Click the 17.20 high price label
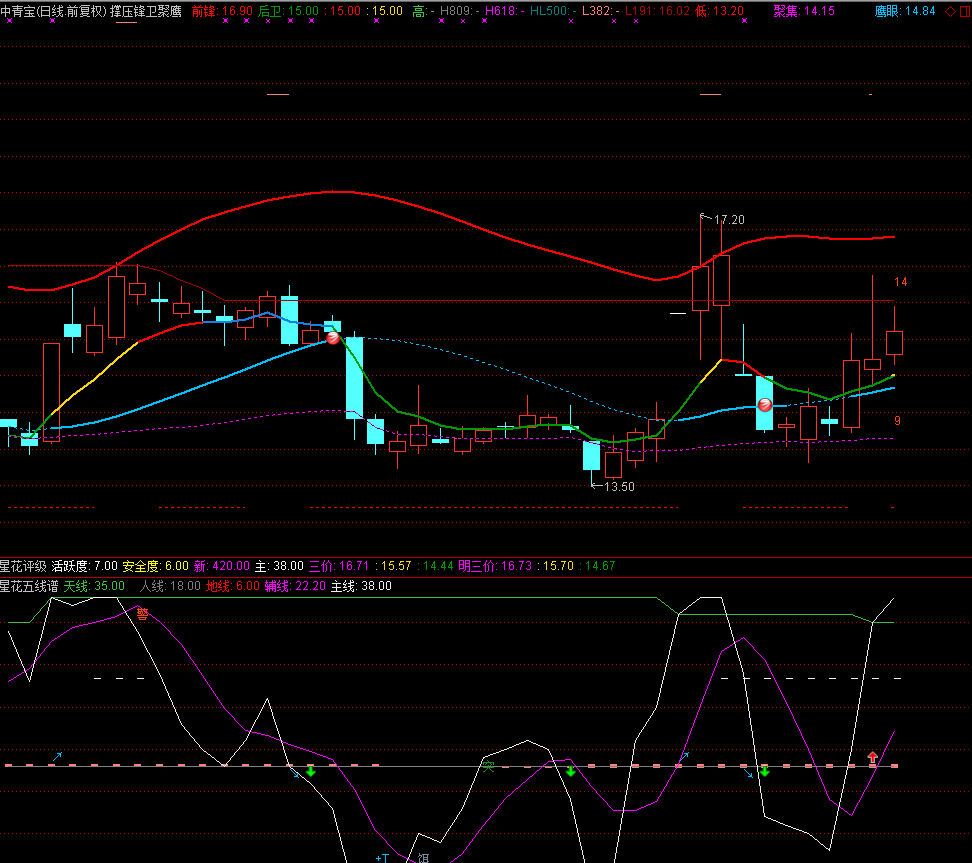 pos(729,219)
